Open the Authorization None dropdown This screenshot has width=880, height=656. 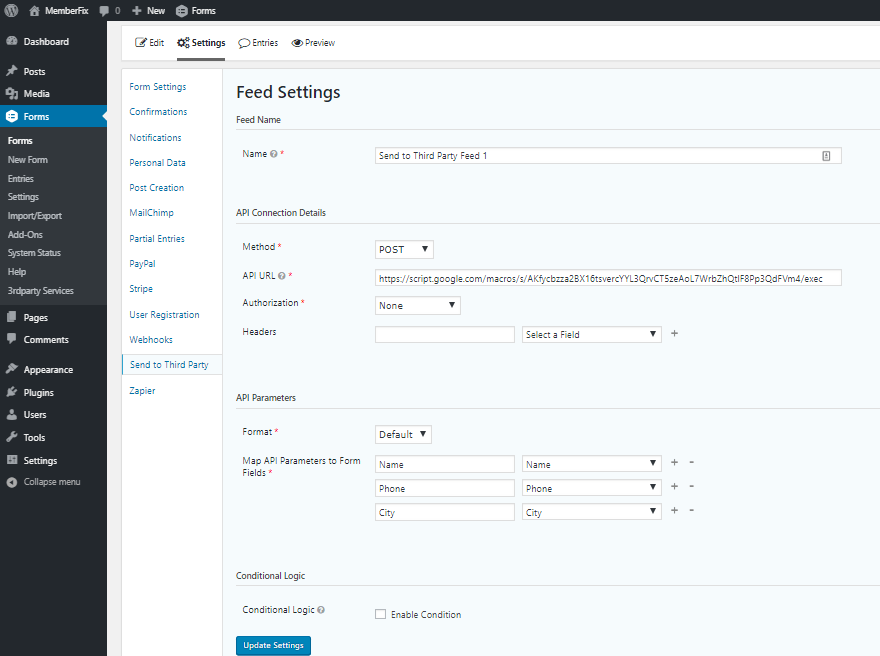tap(418, 305)
